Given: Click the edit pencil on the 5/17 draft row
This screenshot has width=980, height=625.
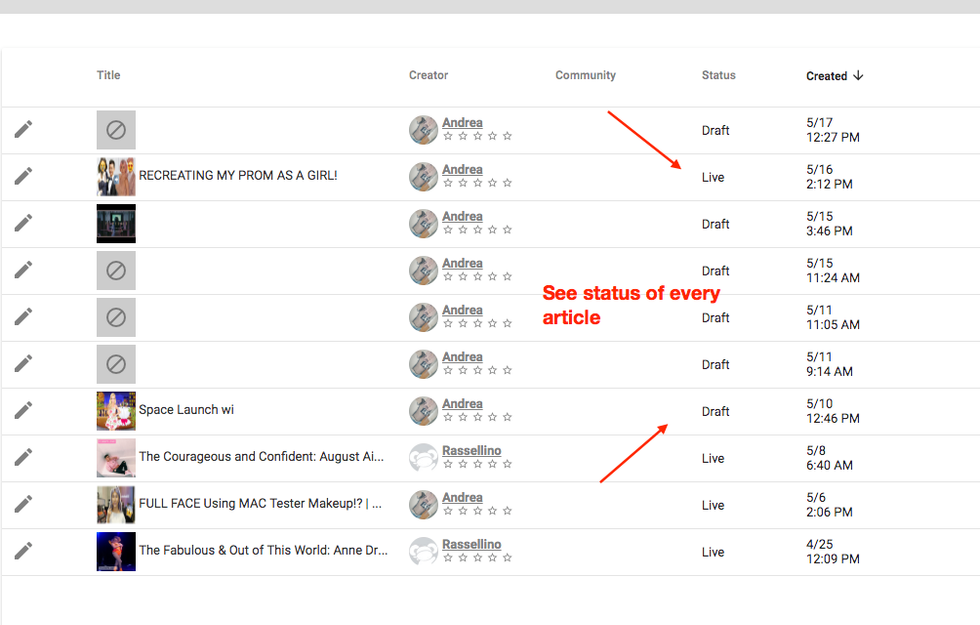Looking at the screenshot, I should pos(23,129).
